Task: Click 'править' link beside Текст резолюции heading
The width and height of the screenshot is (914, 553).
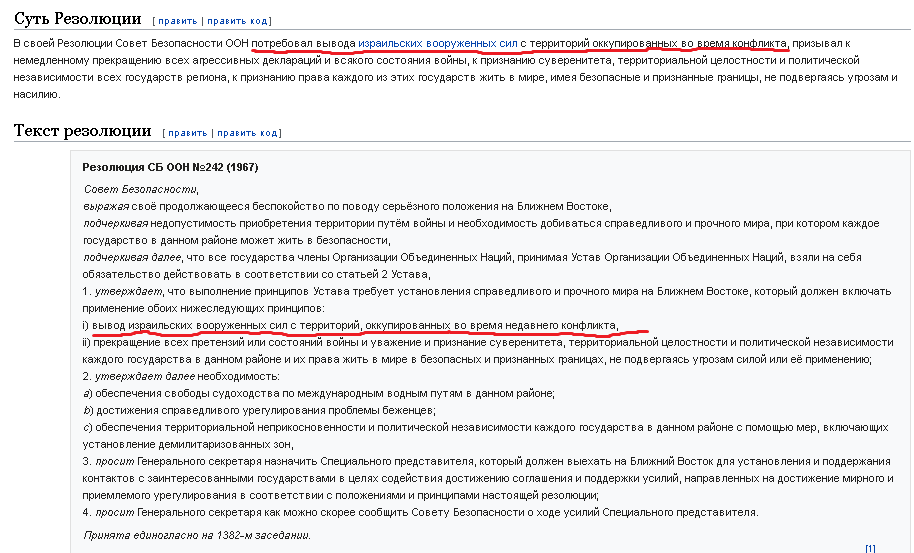Action: tap(188, 133)
